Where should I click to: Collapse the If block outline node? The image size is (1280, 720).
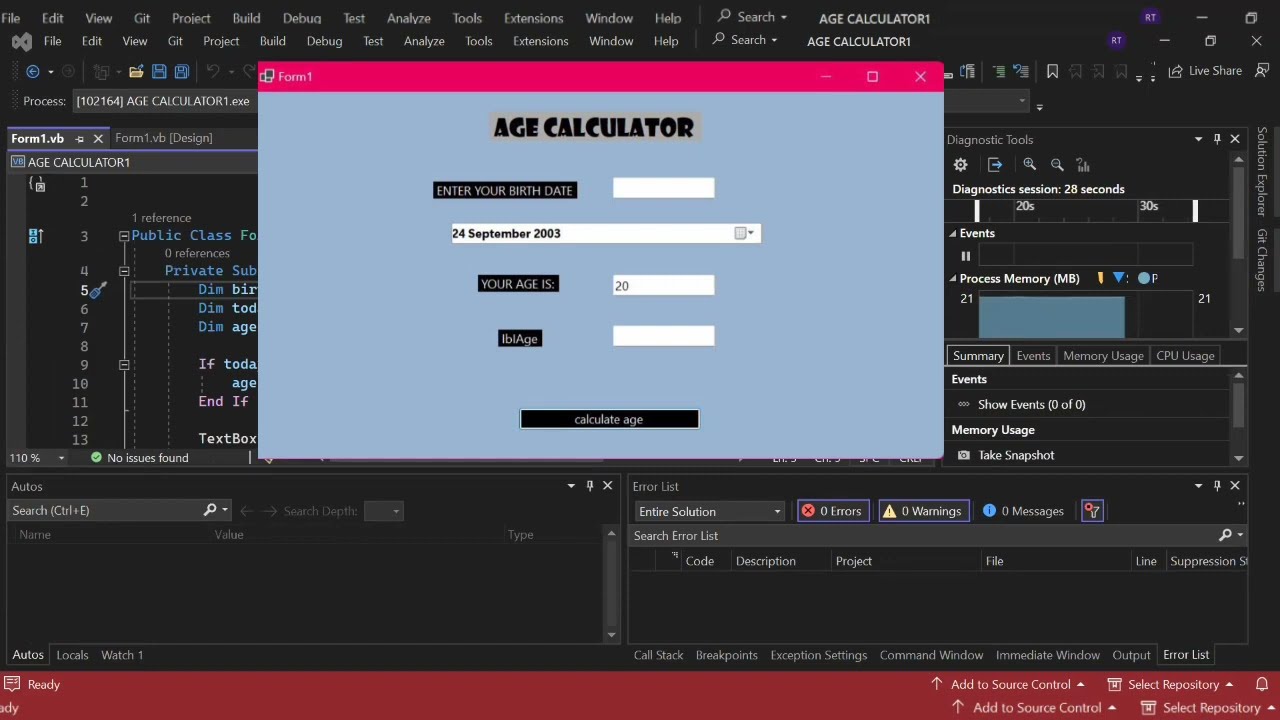[x=124, y=365]
